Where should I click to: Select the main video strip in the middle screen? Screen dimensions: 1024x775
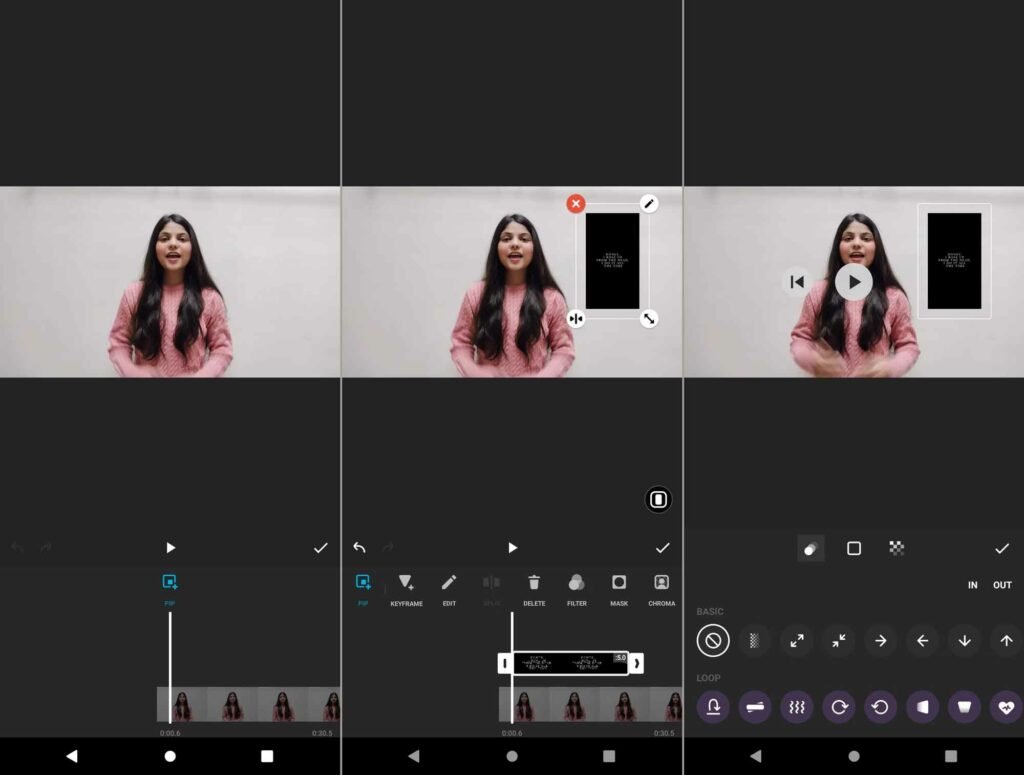tap(590, 704)
